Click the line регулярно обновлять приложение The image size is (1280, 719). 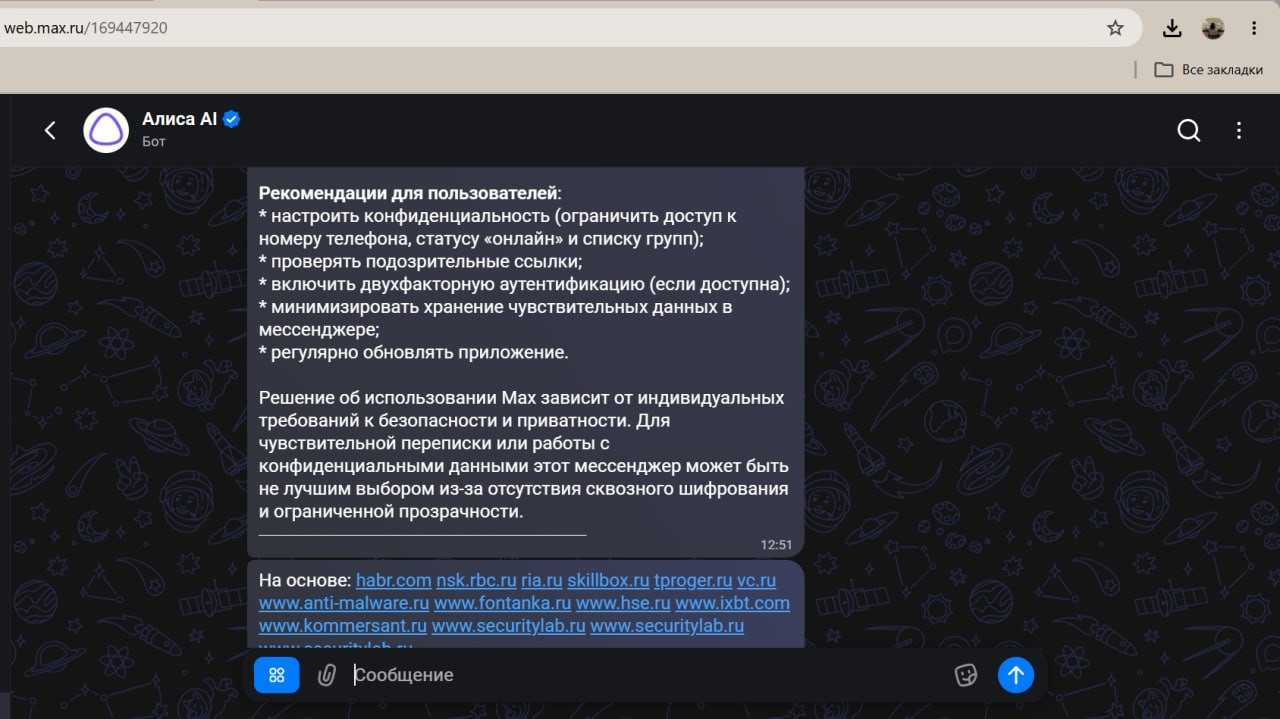click(x=413, y=352)
